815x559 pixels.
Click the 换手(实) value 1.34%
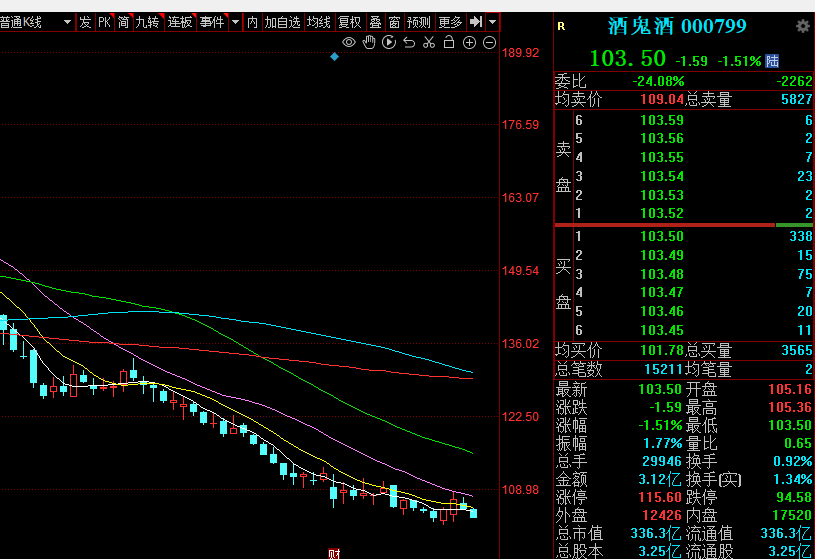click(x=793, y=479)
